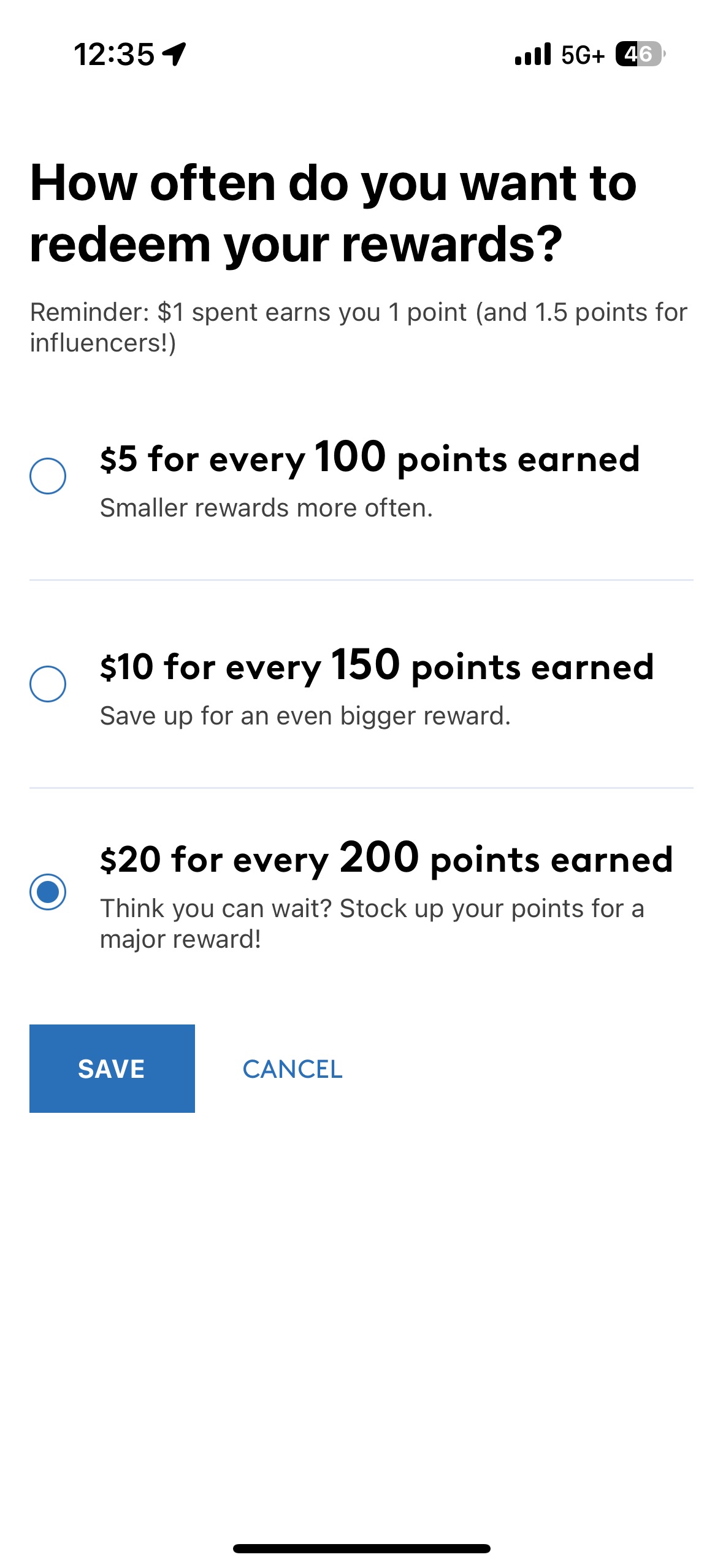Click the CANCEL link
Image resolution: width=723 pixels, height=1568 pixels.
coord(293,1069)
